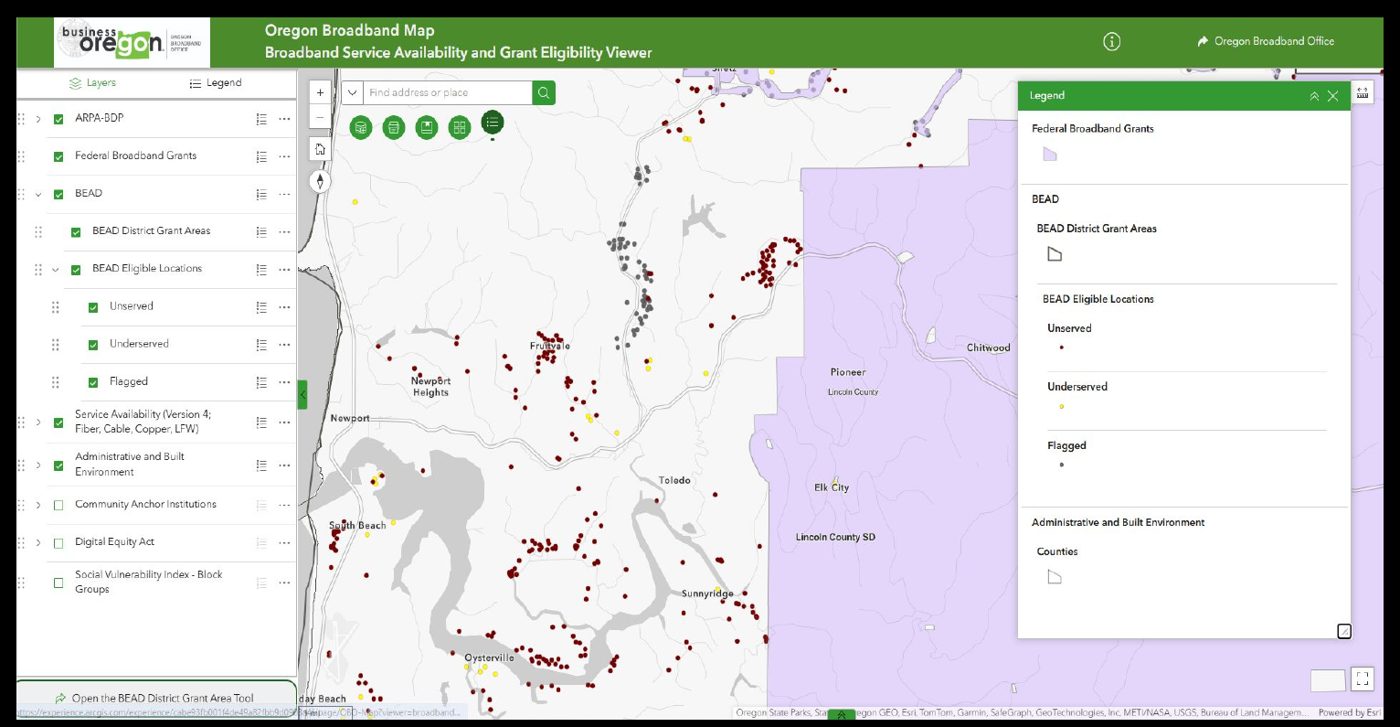
Task: Open the basemap gallery grid widget
Action: (460, 127)
